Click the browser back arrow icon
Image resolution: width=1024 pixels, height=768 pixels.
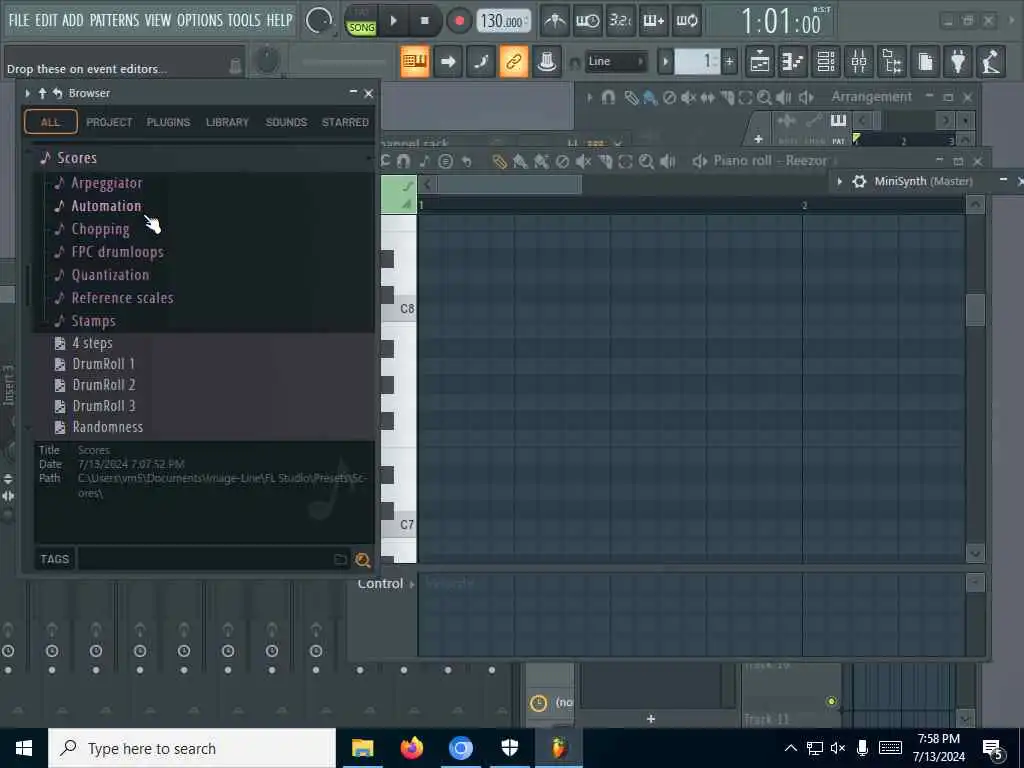tap(57, 93)
